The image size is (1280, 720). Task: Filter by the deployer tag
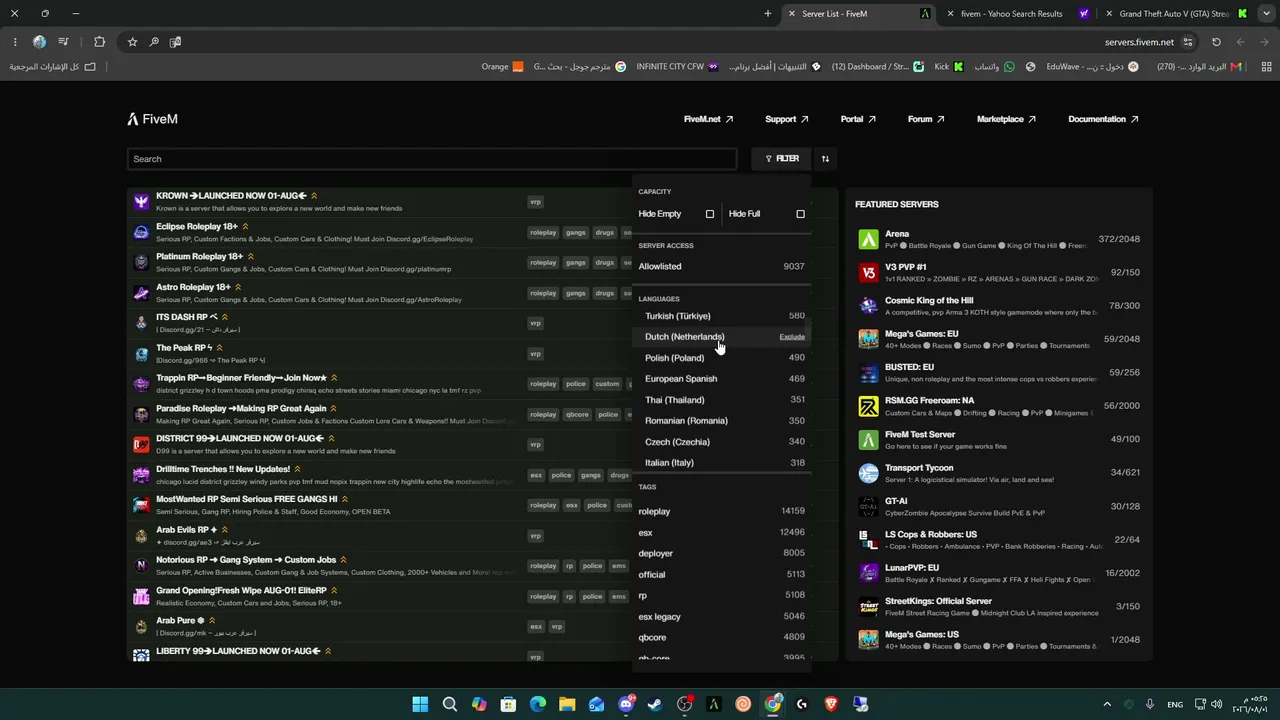[722, 553]
